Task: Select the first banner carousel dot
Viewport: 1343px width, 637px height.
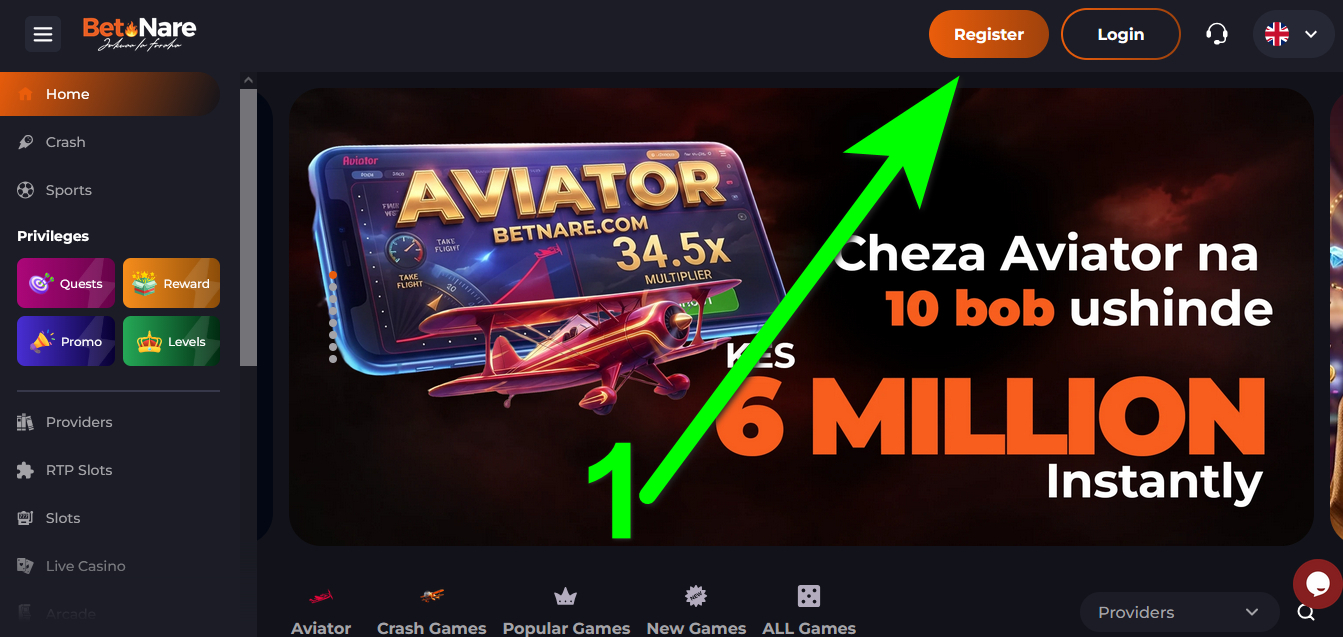Action: (x=334, y=276)
